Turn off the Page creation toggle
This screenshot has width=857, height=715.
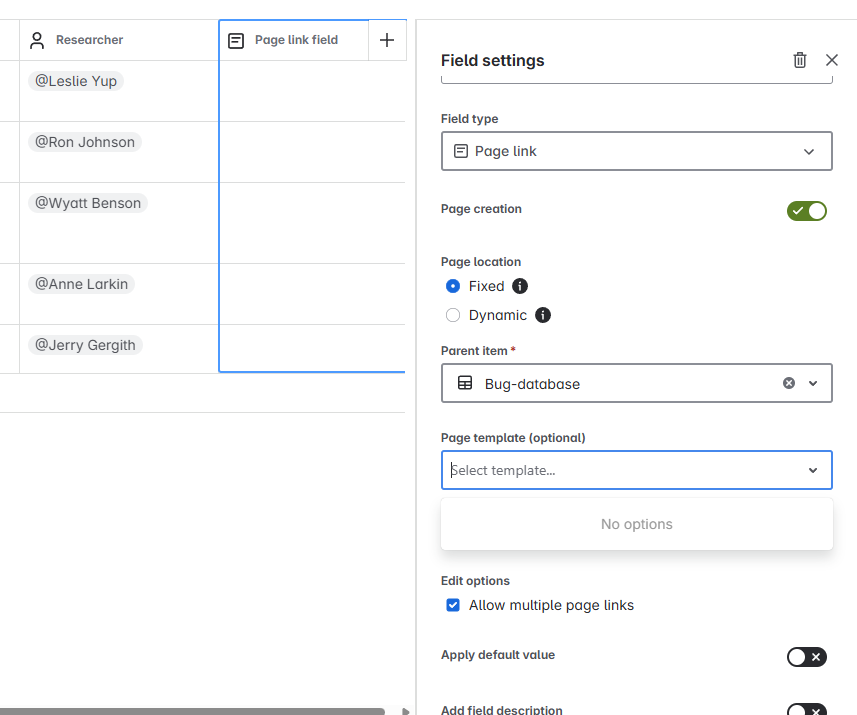point(807,211)
